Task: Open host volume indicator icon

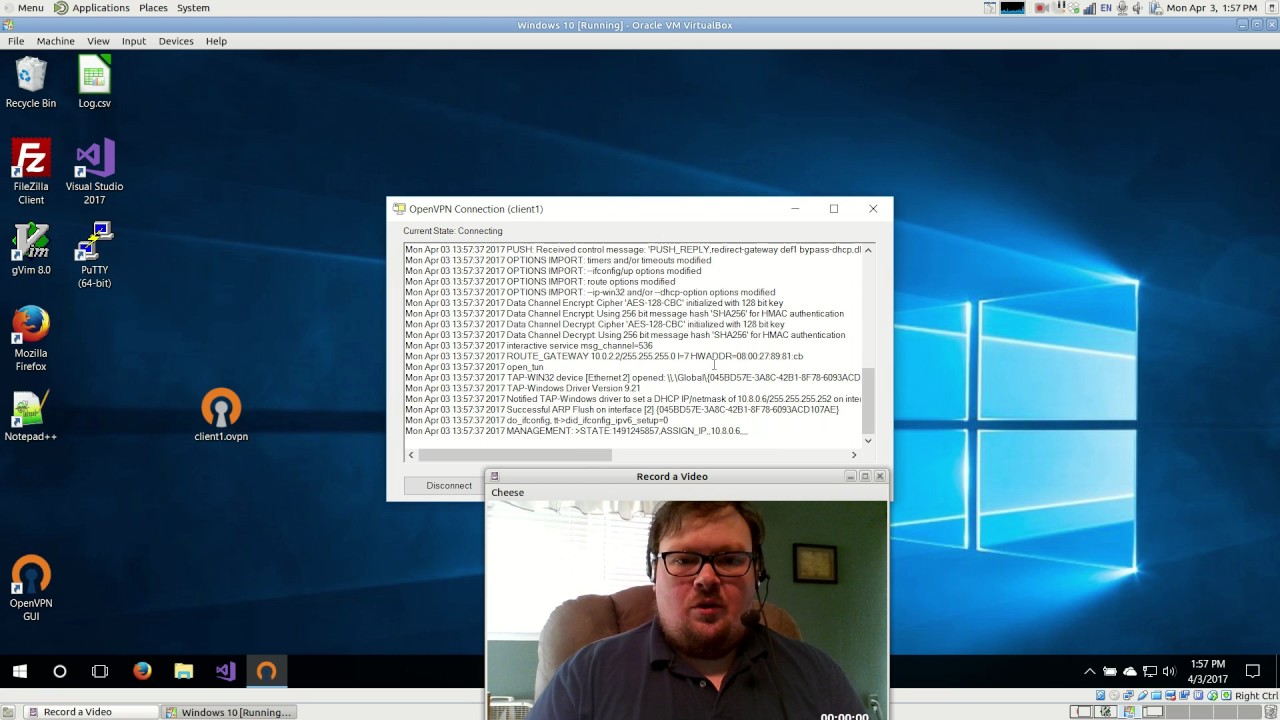Action: coord(1137,8)
